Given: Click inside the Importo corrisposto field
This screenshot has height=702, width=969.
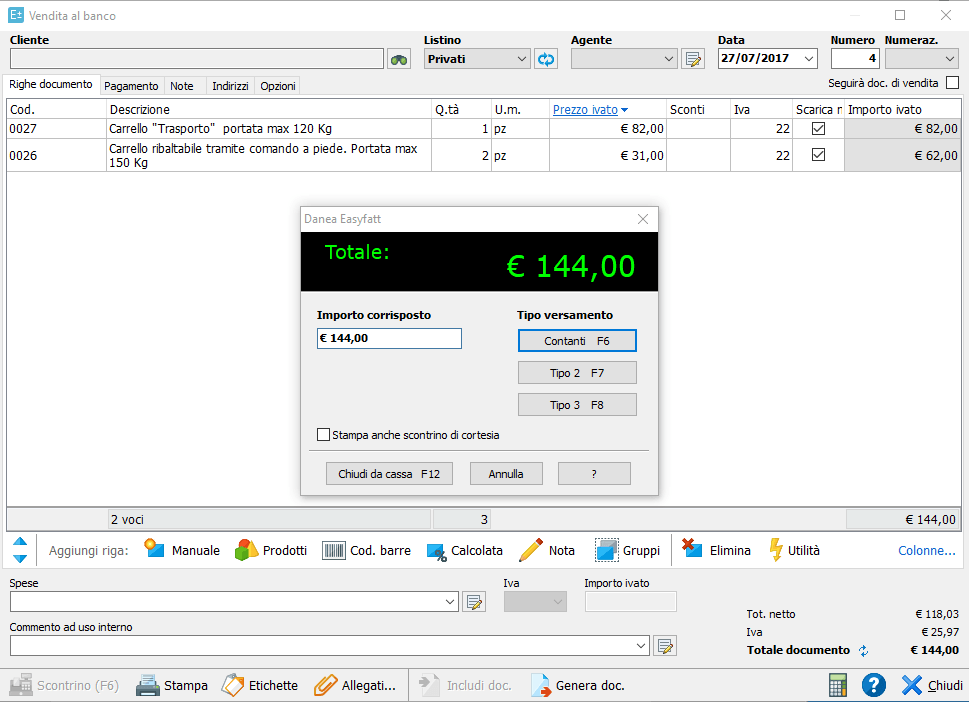Looking at the screenshot, I should pos(388,338).
